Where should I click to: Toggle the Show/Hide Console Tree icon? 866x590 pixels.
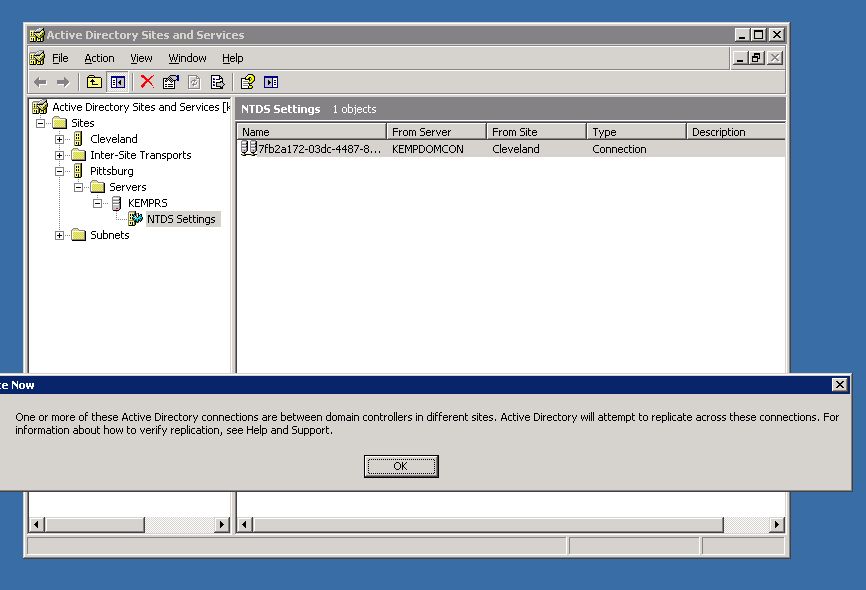pyautogui.click(x=117, y=82)
